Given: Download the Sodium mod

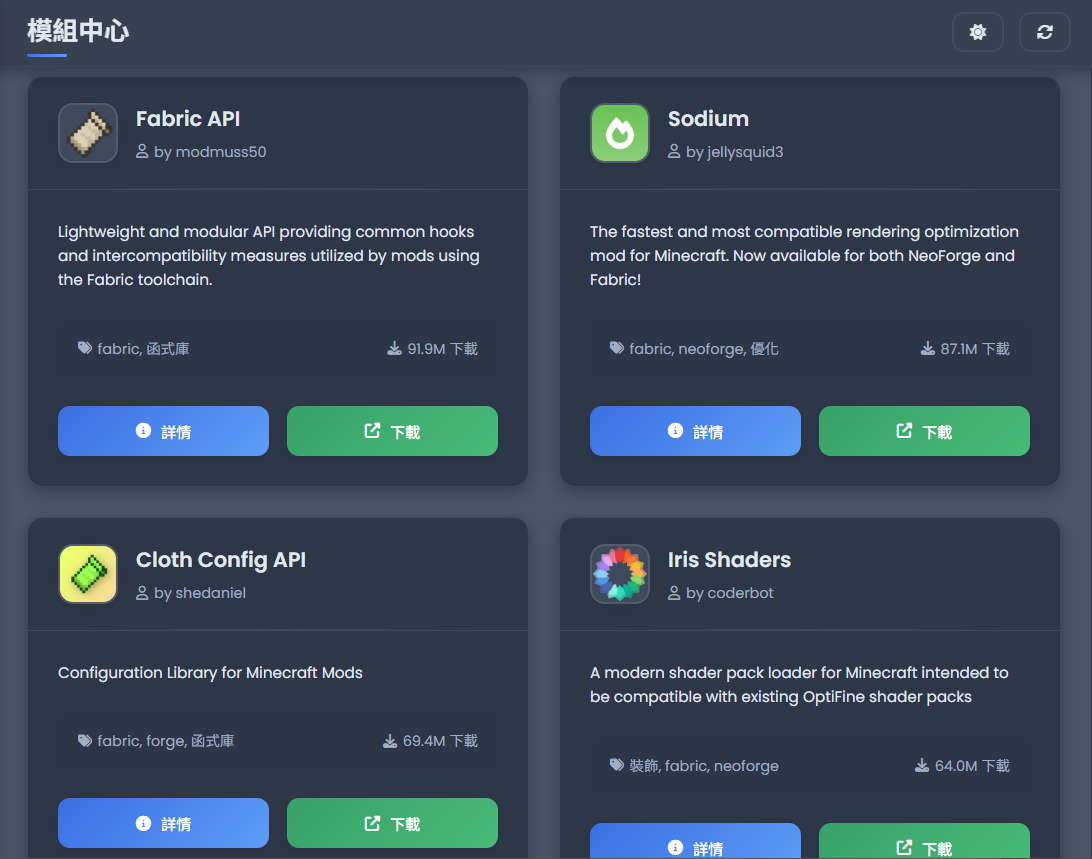Looking at the screenshot, I should click(x=924, y=431).
